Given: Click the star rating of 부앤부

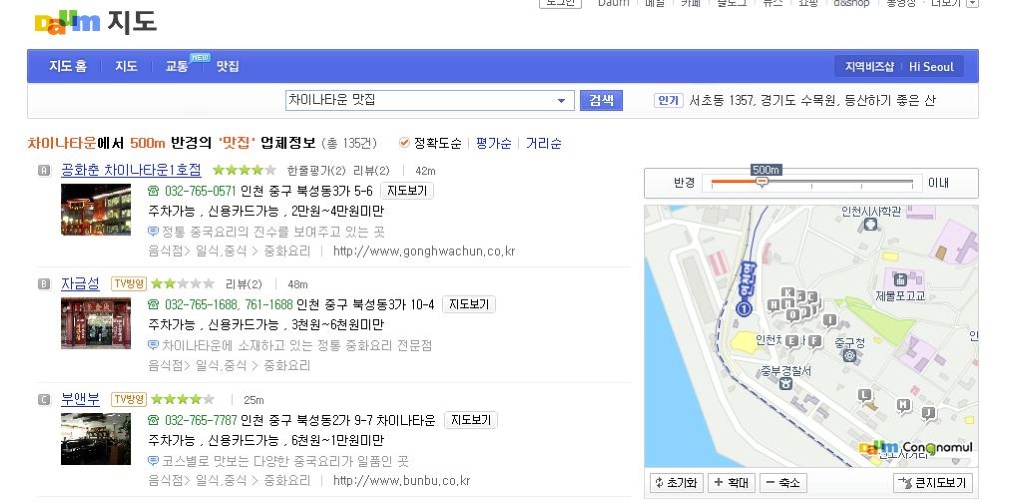Looking at the screenshot, I should coord(182,399).
